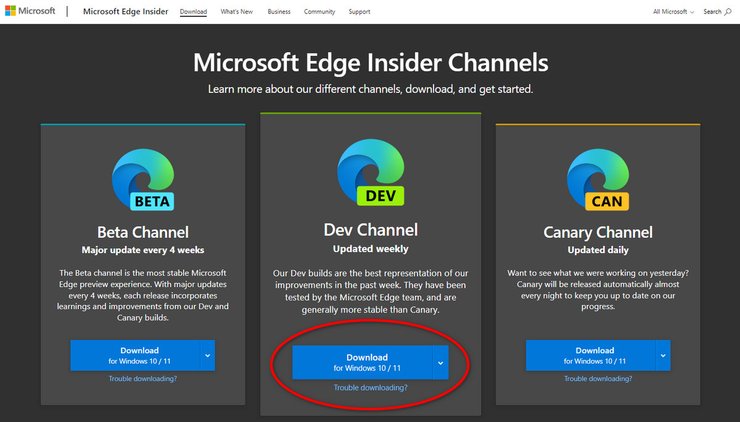Open Trouble downloading link under Dev
This screenshot has width=740, height=422.
tap(370, 388)
